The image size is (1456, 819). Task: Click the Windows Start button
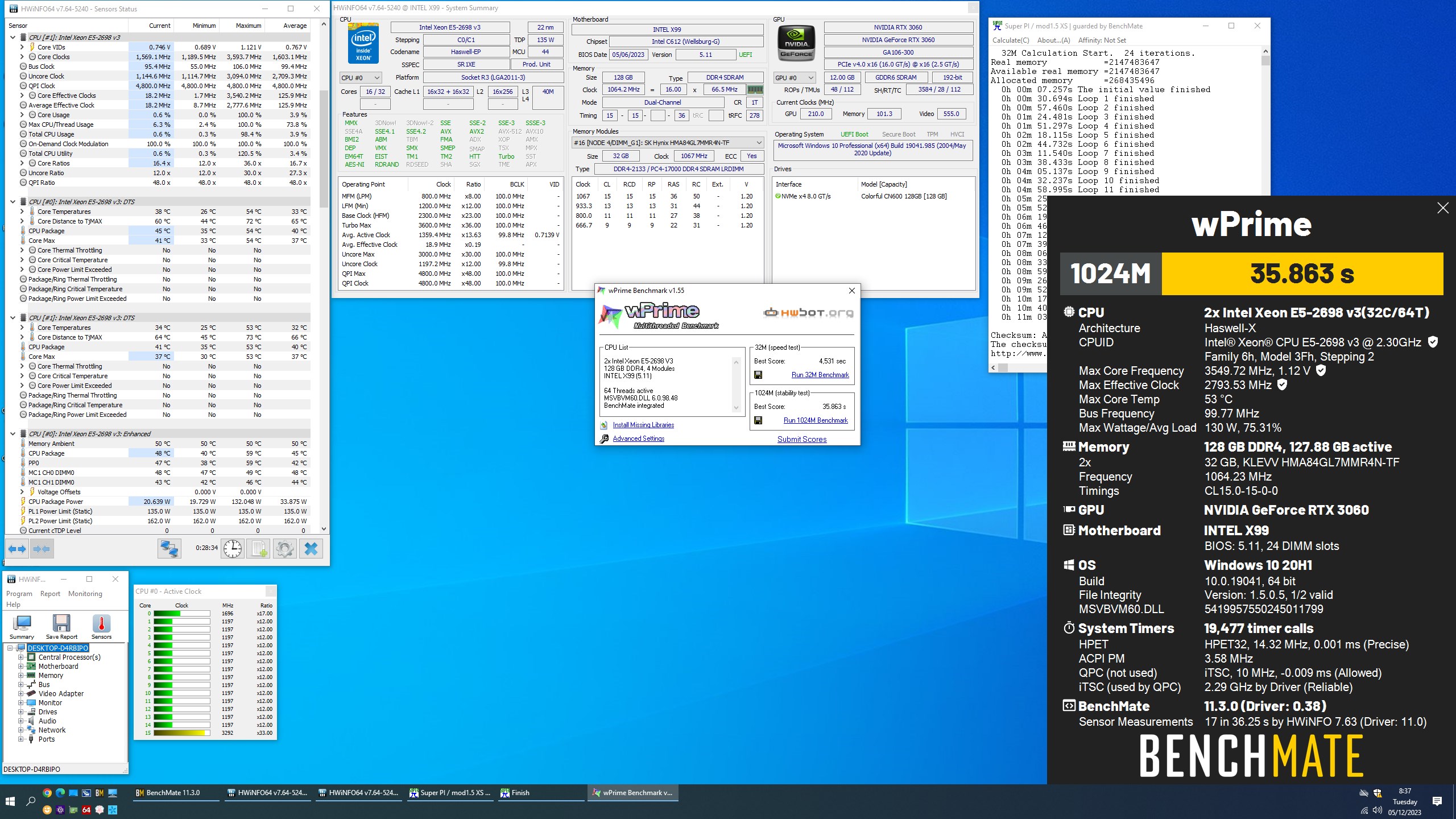pyautogui.click(x=10, y=801)
